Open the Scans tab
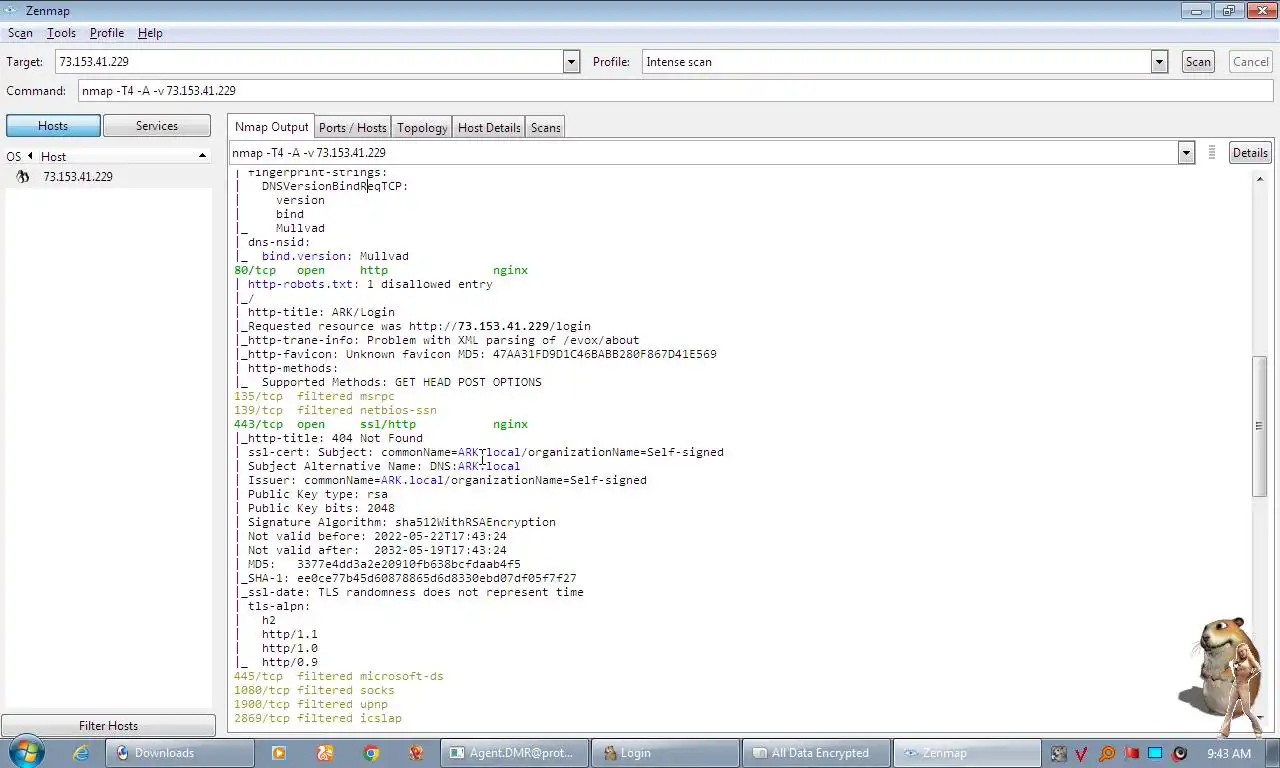The width and height of the screenshot is (1280, 768). tap(545, 127)
